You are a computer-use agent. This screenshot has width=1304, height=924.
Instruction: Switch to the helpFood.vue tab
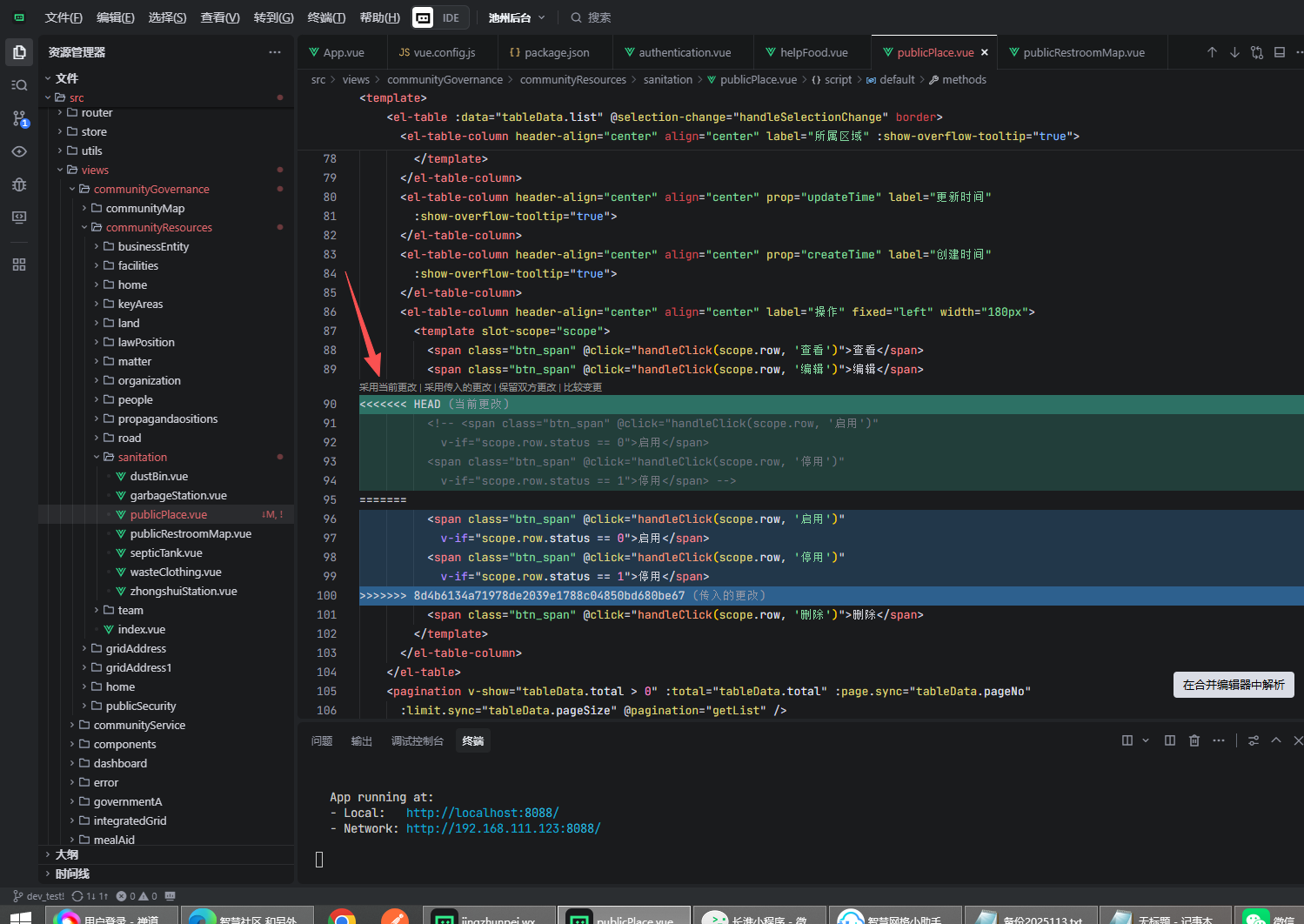coord(813,53)
